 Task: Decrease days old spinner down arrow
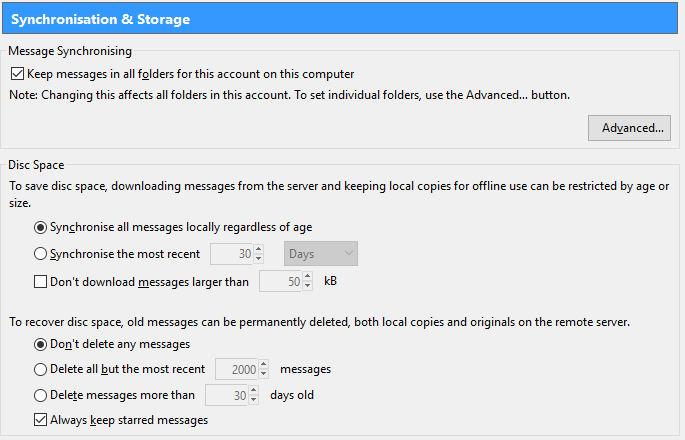(254, 400)
